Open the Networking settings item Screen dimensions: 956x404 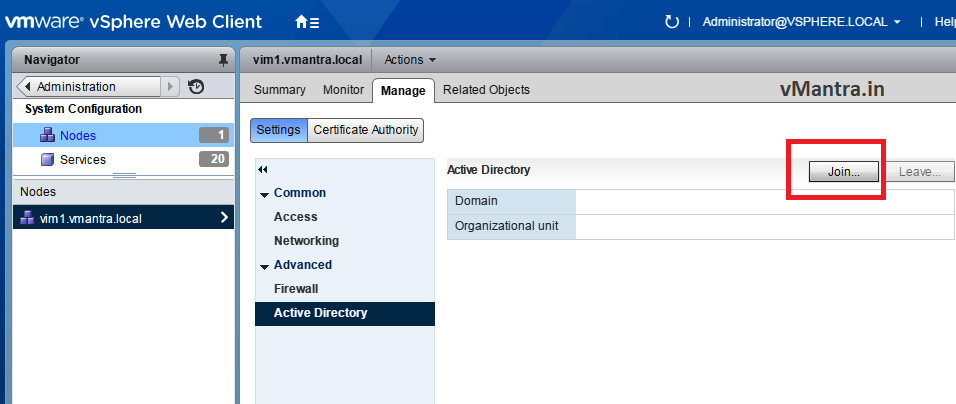pos(306,241)
